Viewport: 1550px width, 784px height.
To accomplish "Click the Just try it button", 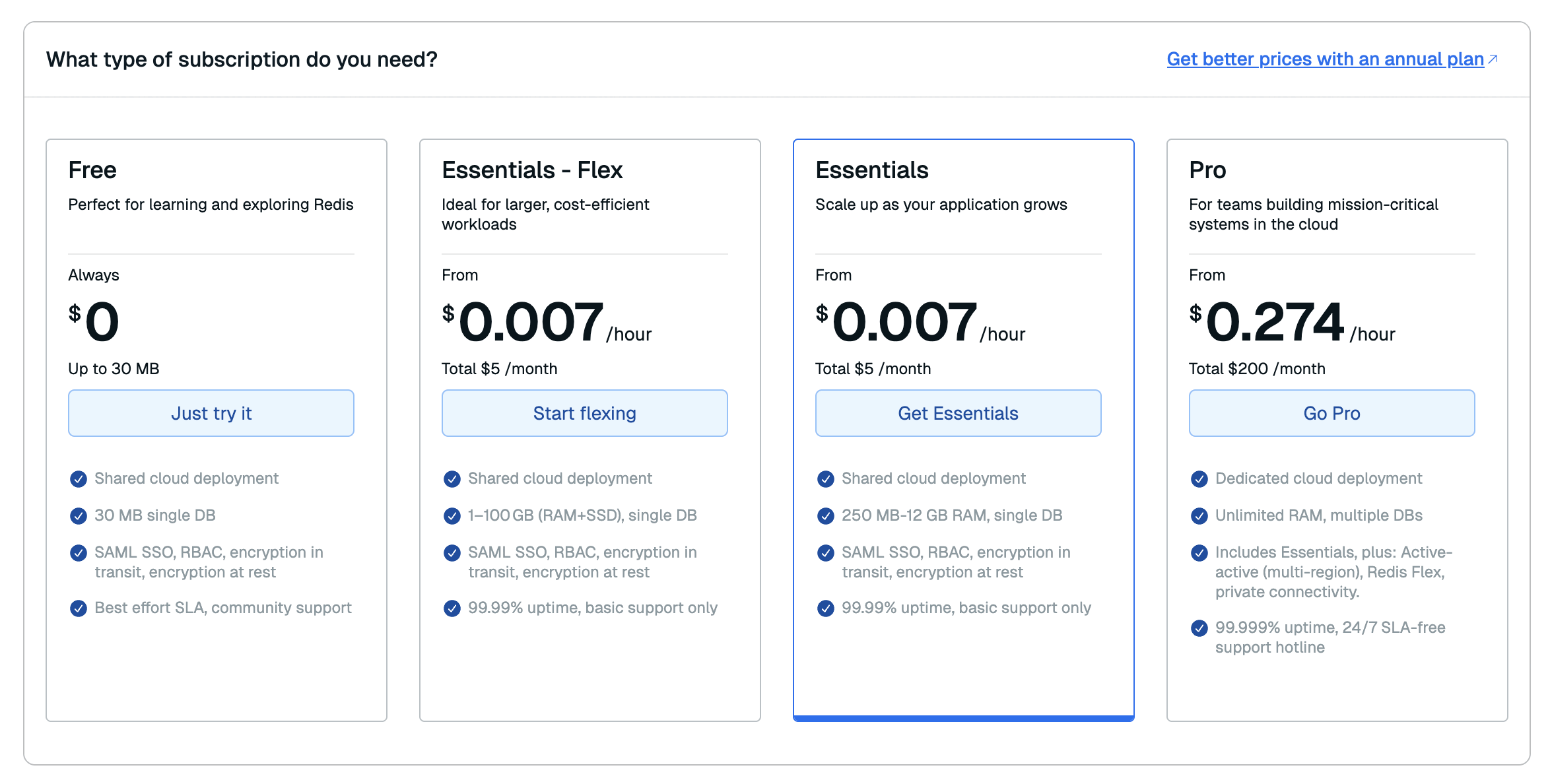I will [x=211, y=413].
